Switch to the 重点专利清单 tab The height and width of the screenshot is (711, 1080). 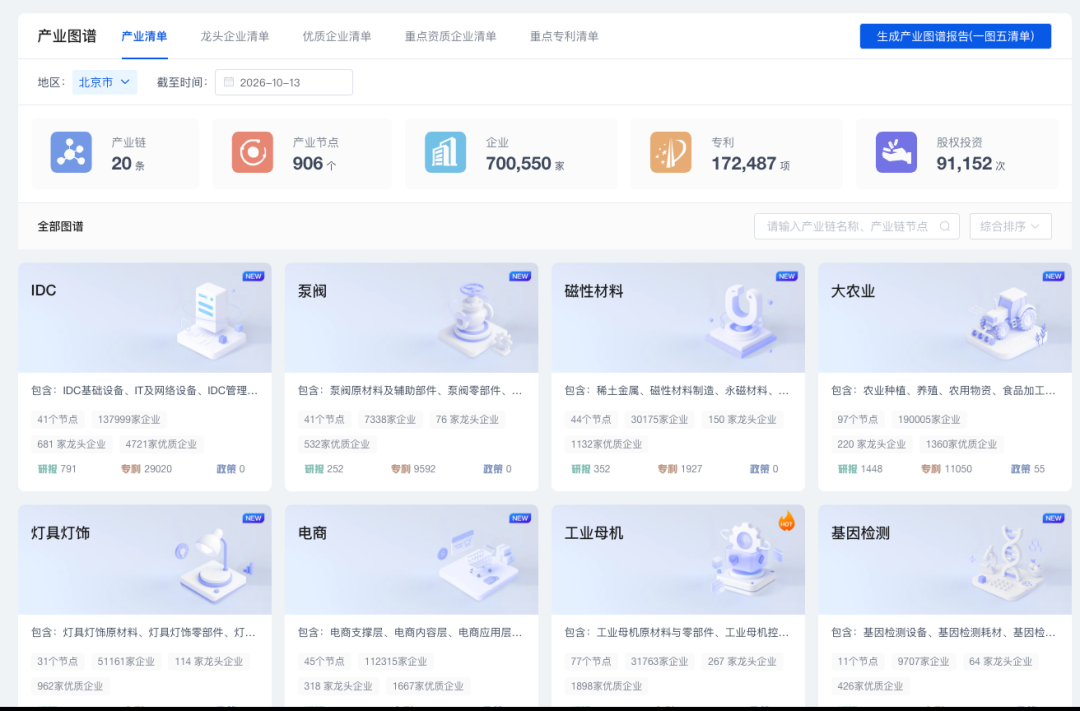pyautogui.click(x=564, y=36)
